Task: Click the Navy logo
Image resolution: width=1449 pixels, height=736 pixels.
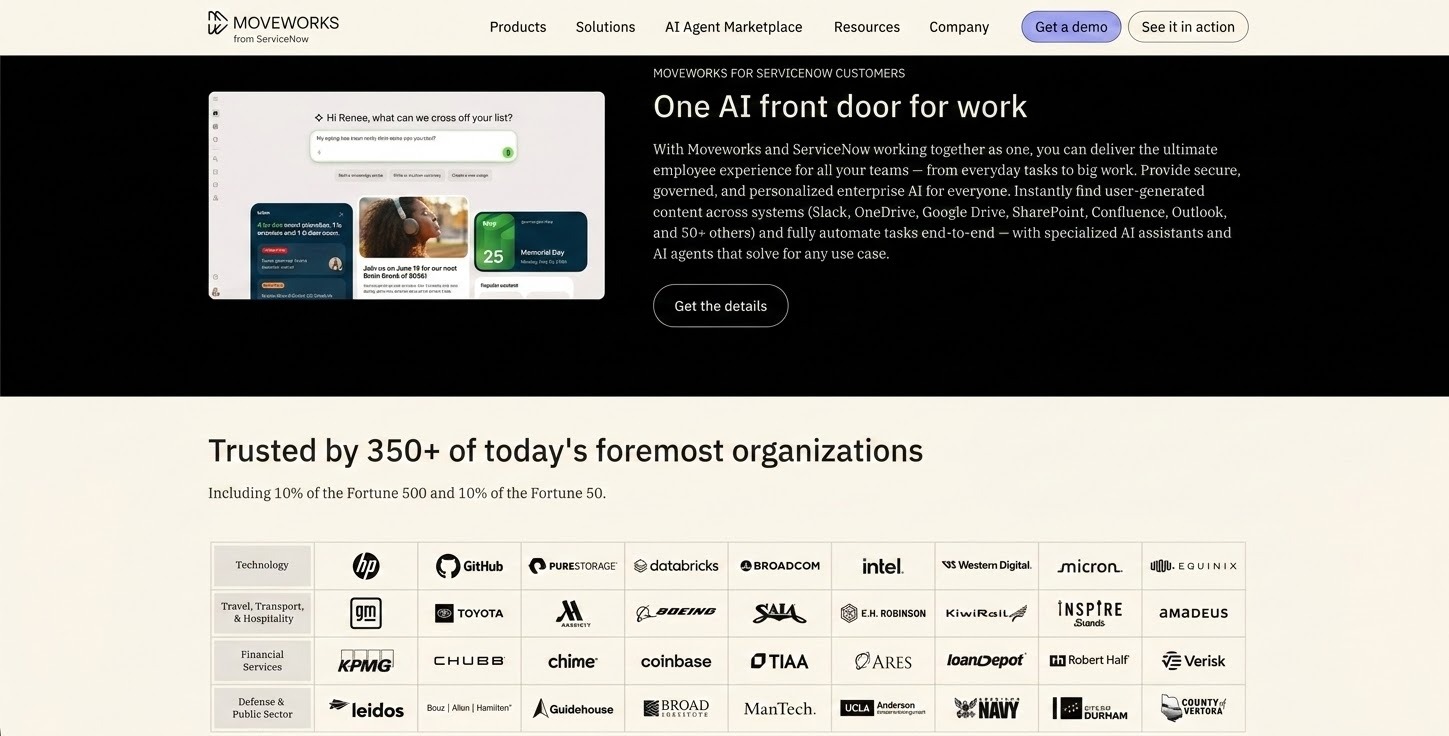Action: (986, 708)
